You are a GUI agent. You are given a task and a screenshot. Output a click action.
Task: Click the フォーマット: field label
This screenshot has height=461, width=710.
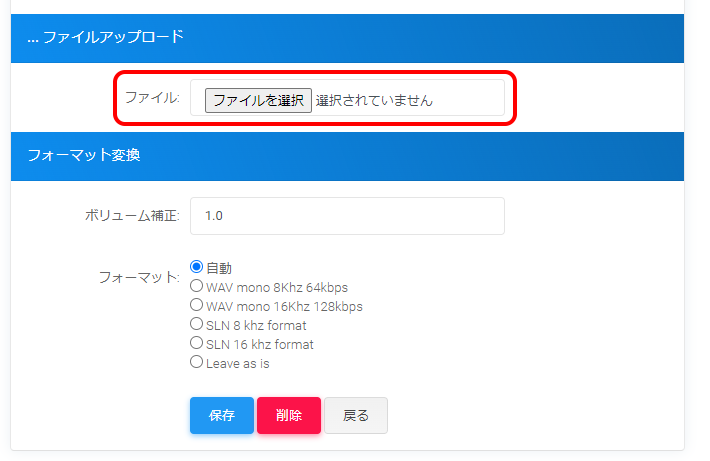coord(139,277)
